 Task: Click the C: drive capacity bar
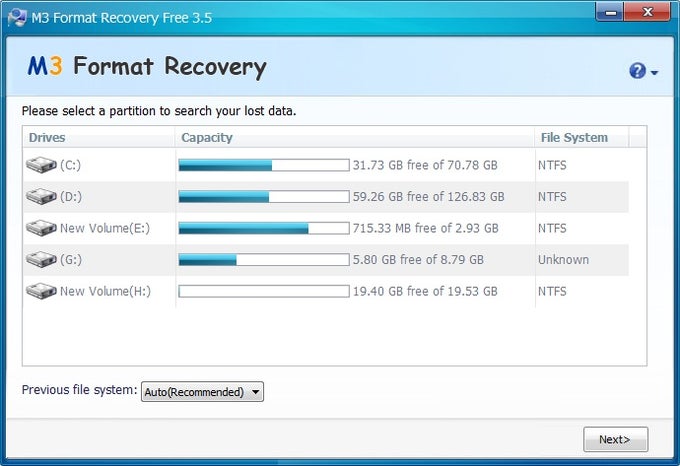264,165
